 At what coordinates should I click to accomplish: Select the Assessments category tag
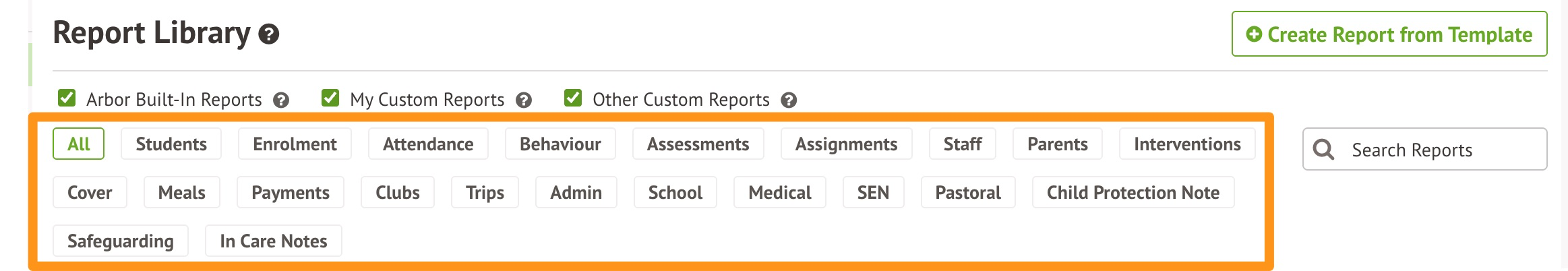[x=698, y=144]
